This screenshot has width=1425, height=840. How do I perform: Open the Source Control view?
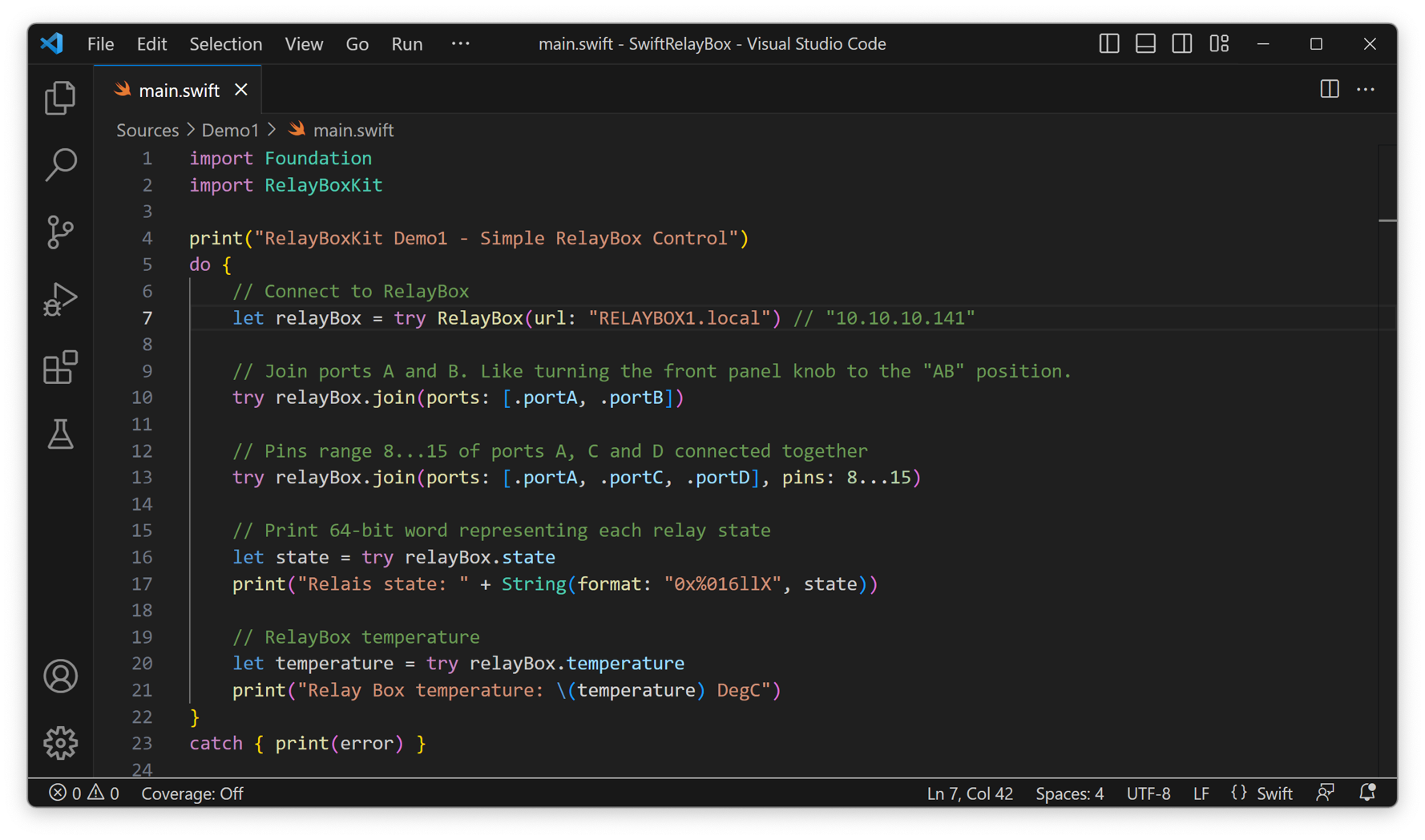[x=60, y=232]
